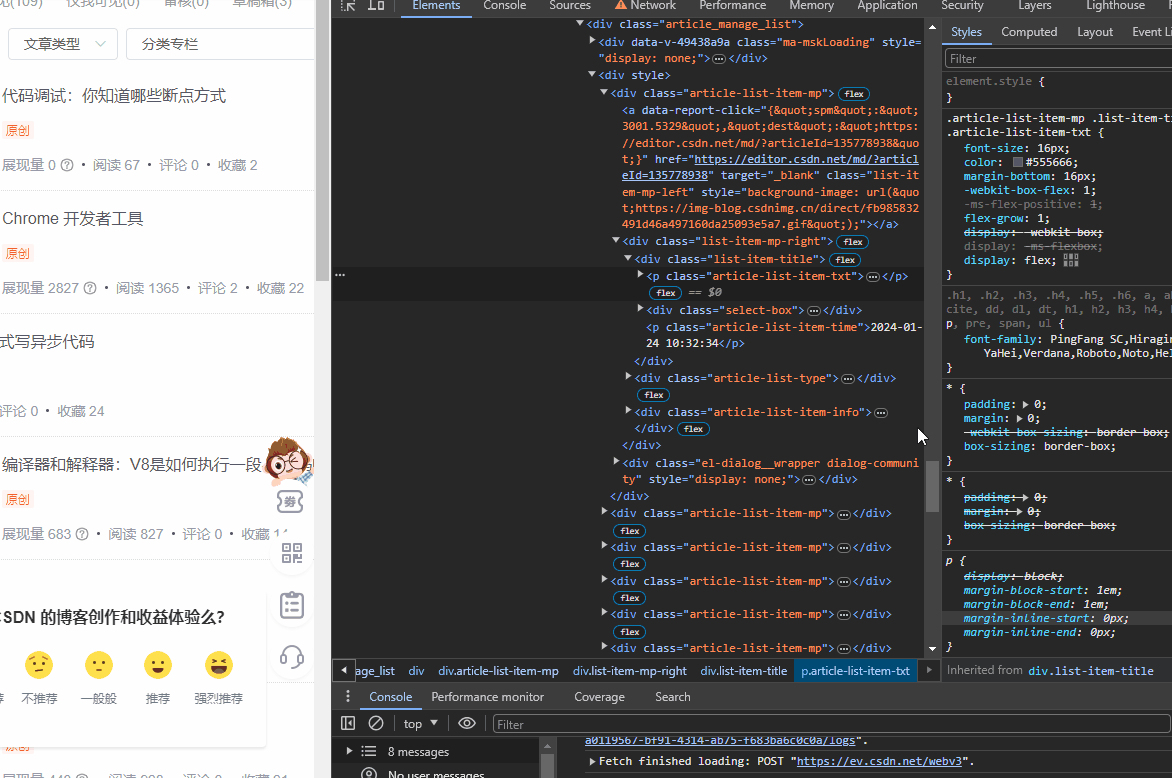The image size is (1172, 778).
Task: Clear the console with the ban icon
Action: point(376,723)
